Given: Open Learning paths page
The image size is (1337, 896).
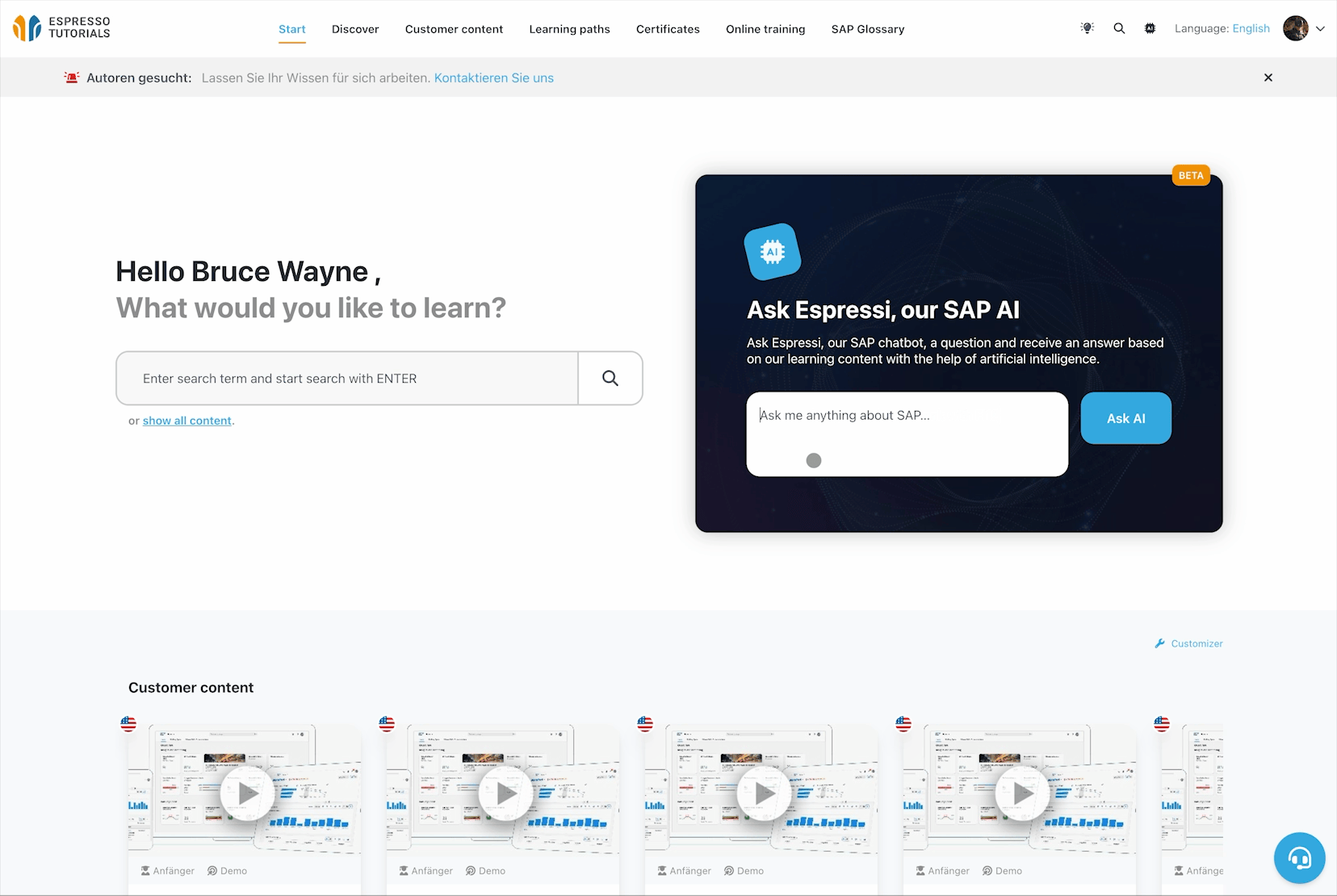Looking at the screenshot, I should (x=569, y=29).
